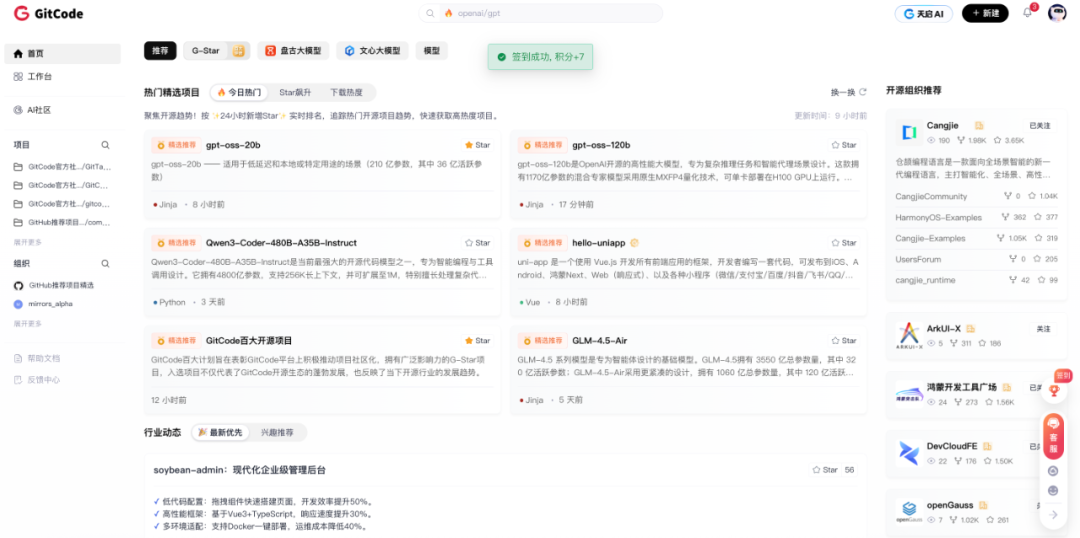The height and width of the screenshot is (538, 1080).
Task: Search projects using the sidebar 项目 magnifier
Action: point(105,145)
